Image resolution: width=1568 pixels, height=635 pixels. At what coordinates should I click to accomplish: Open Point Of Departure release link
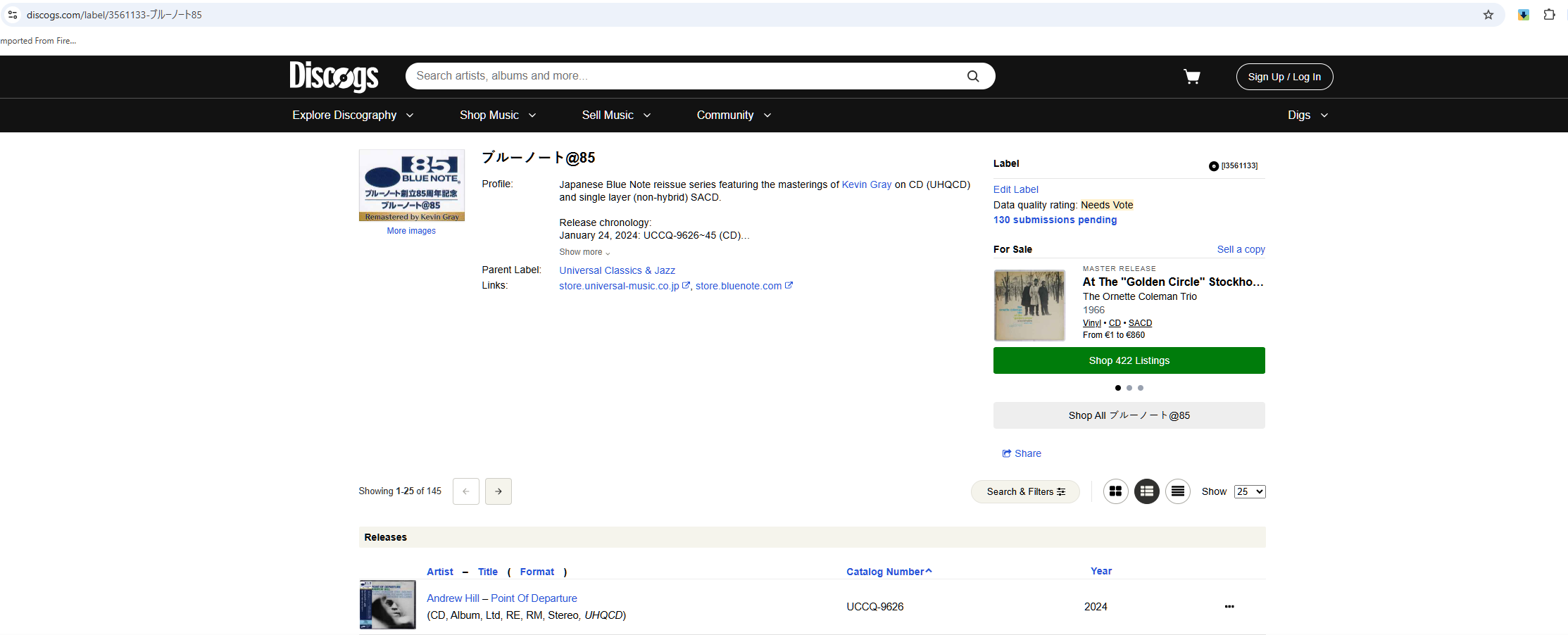(534, 598)
